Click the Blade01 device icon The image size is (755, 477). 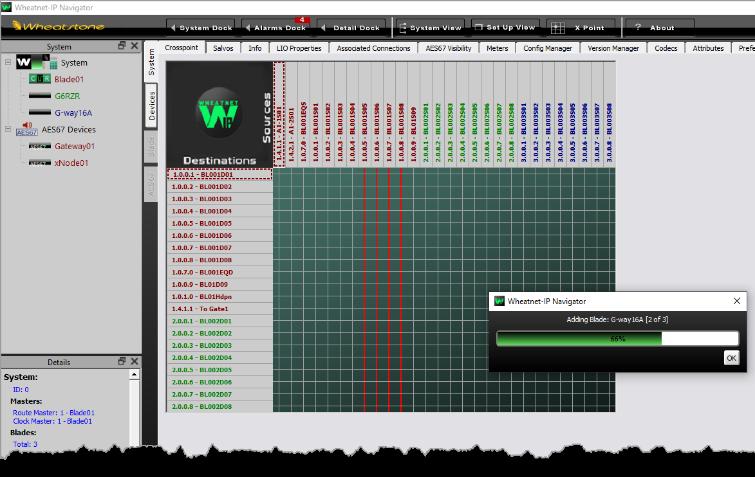click(39, 78)
